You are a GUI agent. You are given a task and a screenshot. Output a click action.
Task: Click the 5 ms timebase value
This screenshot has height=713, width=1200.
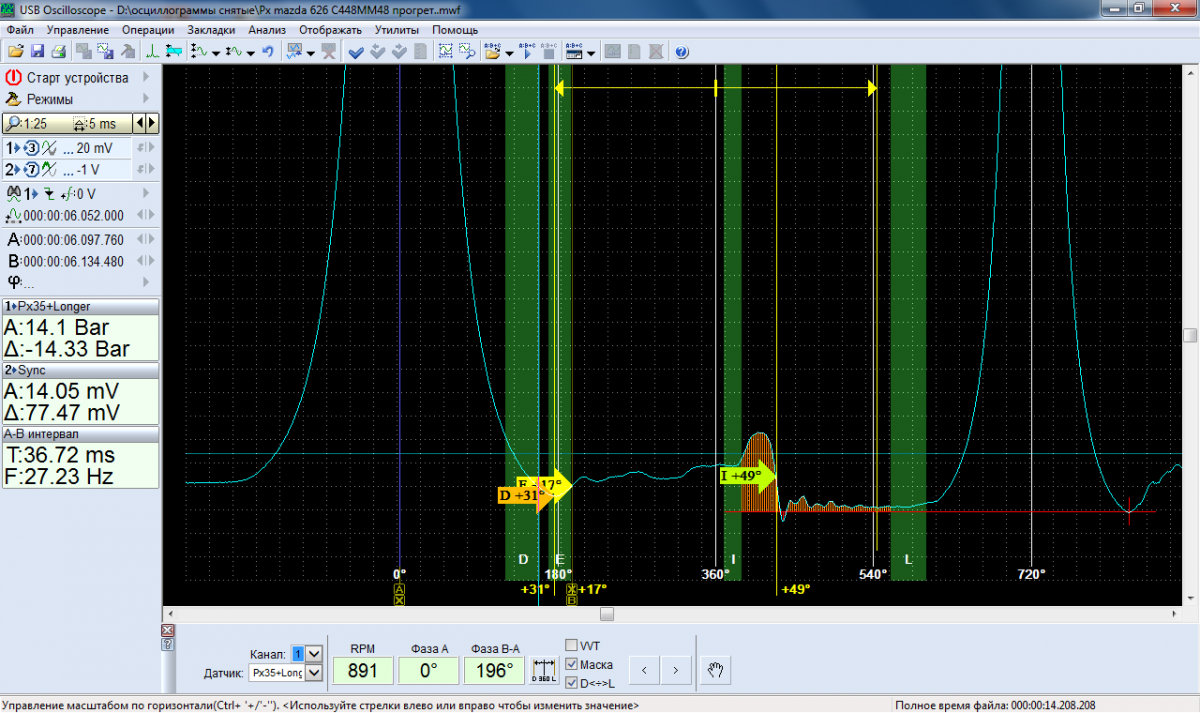(x=101, y=123)
